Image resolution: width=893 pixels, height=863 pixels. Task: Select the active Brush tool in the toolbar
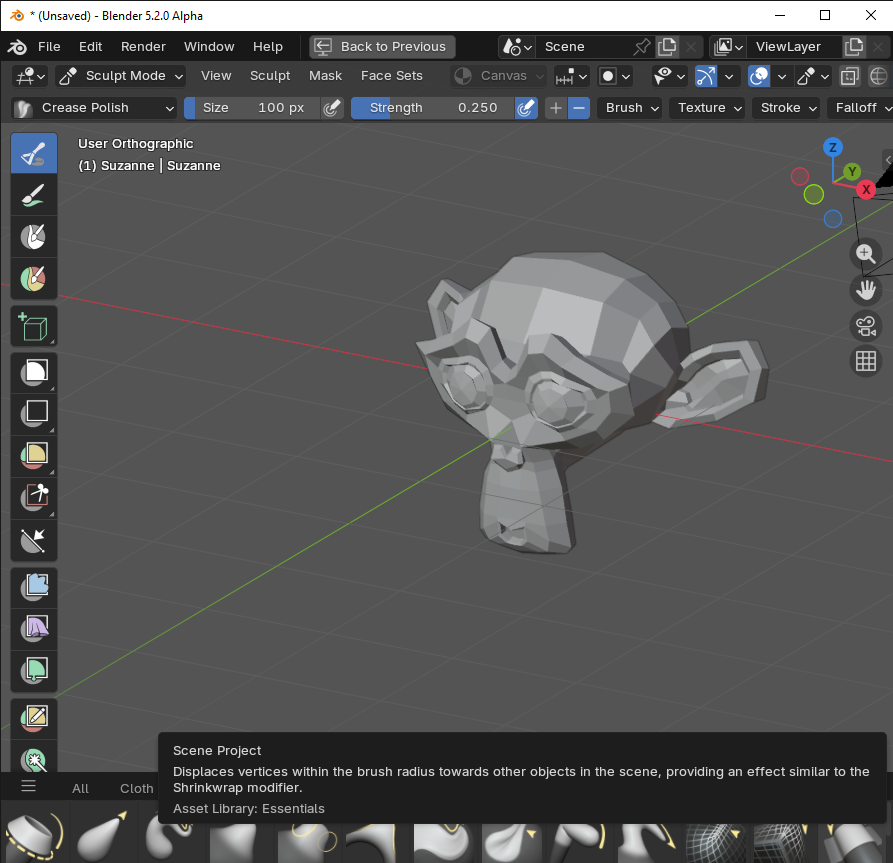pyautogui.click(x=34, y=153)
